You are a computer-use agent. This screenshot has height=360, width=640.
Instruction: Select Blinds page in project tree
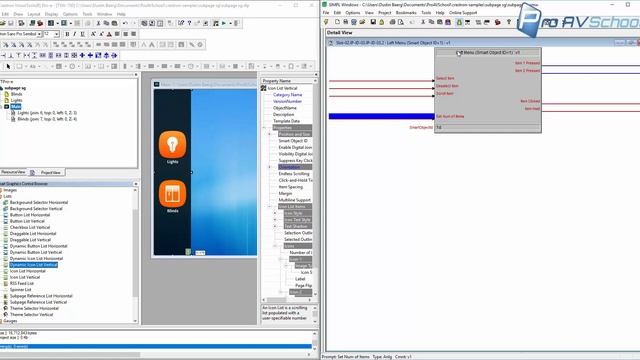[x=17, y=94]
